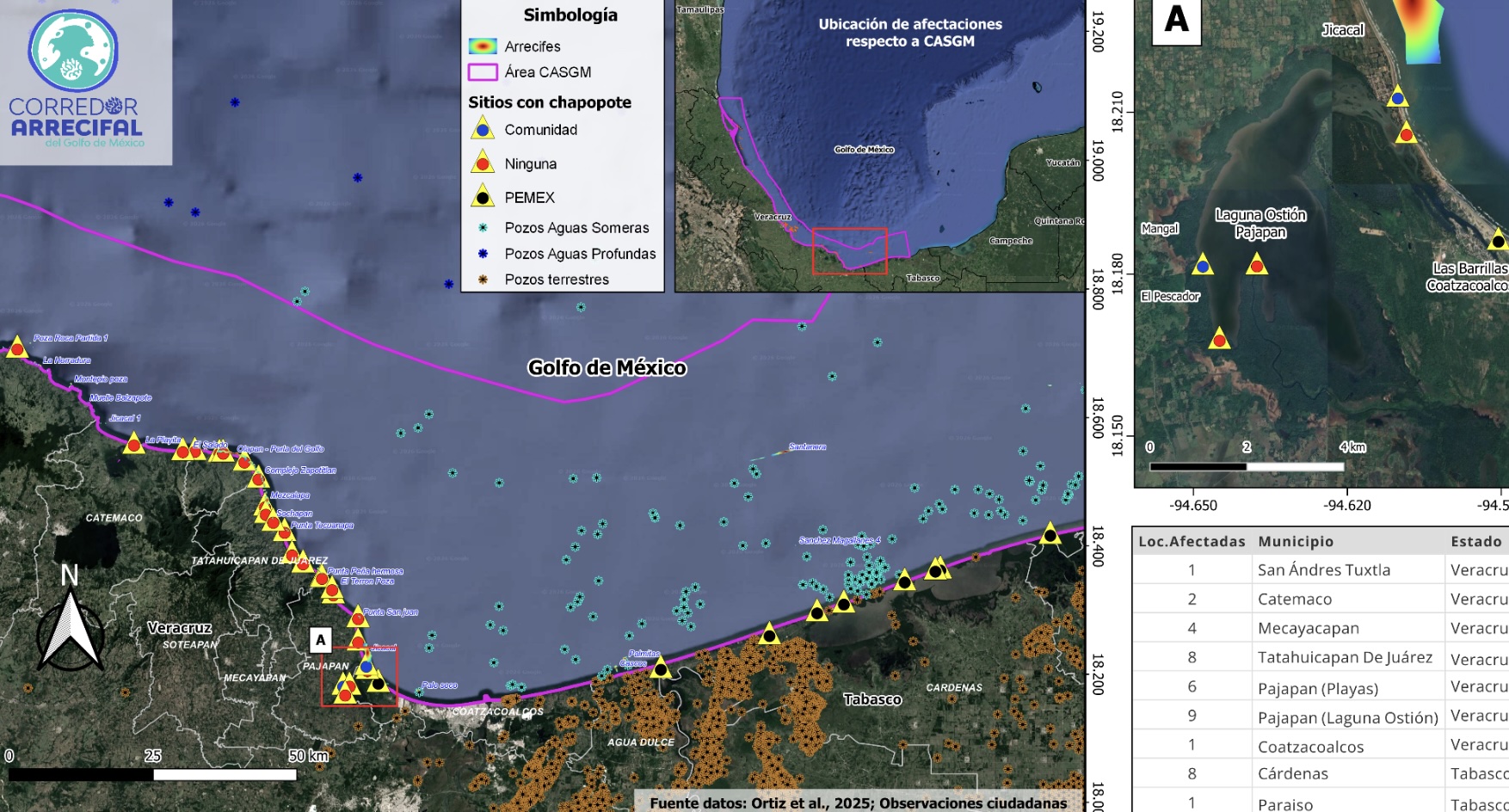Image resolution: width=1509 pixels, height=812 pixels.
Task: Select the Pozos terrestres legend symbol
Action: click(x=483, y=280)
